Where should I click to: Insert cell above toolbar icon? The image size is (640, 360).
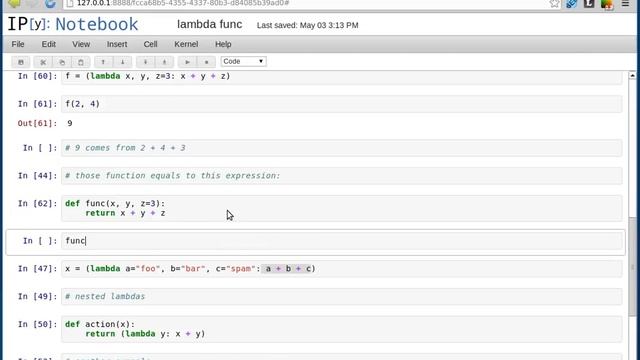click(x=164, y=62)
